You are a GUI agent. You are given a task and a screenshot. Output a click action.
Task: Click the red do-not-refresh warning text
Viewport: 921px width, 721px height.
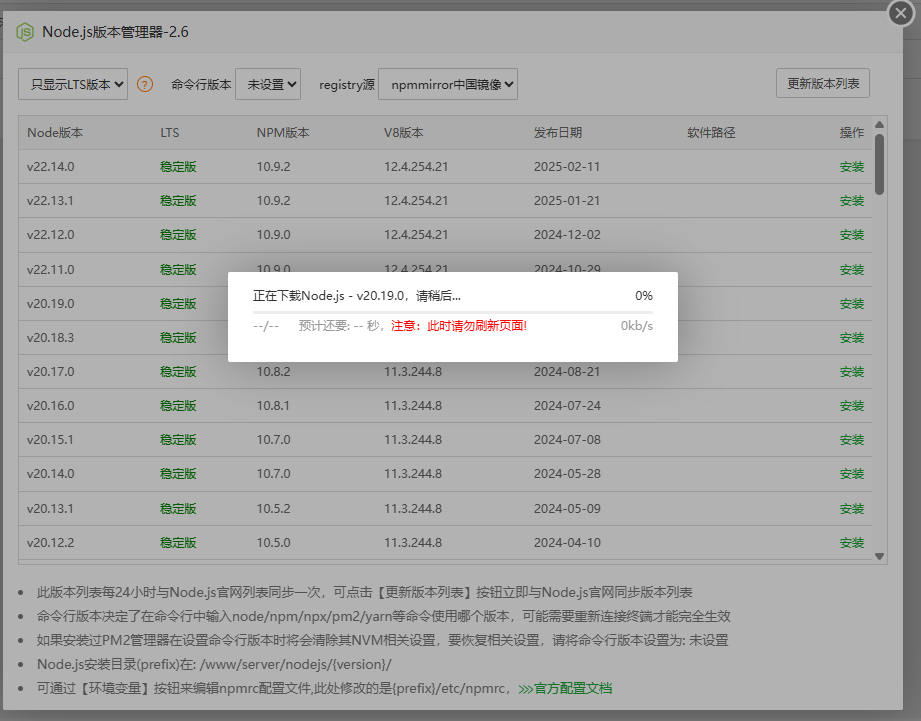[x=459, y=326]
